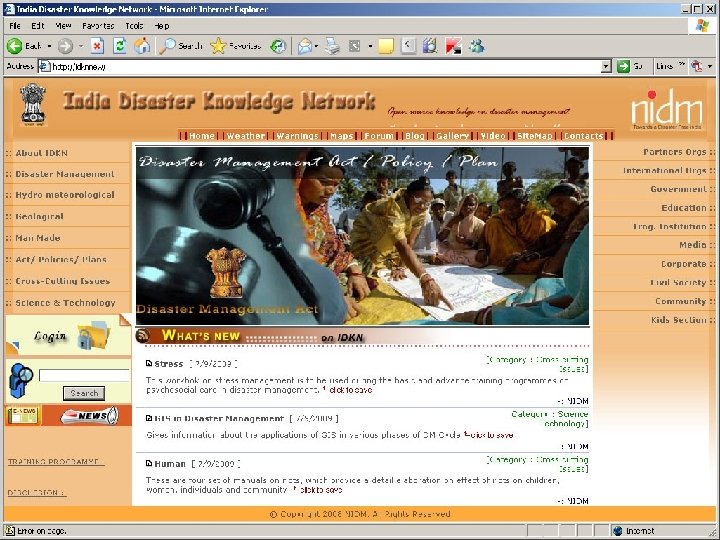Click document icon beside GIS in Disaster Management

[x=149, y=418]
